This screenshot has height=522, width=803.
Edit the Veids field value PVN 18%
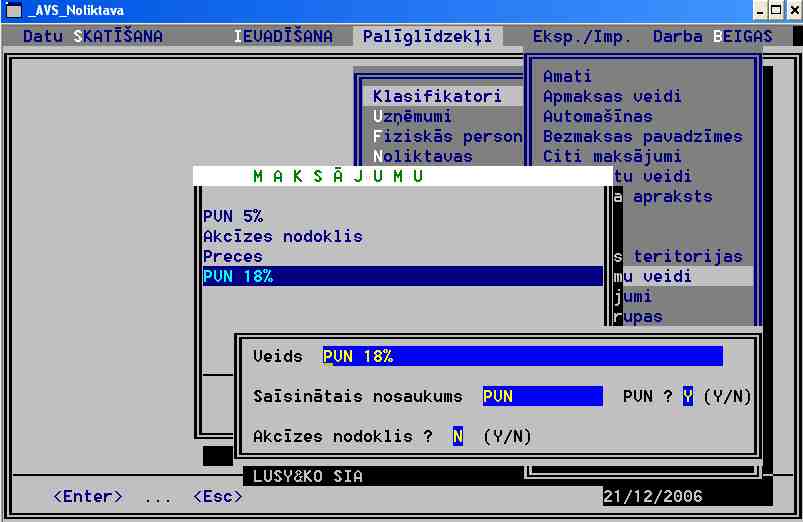pos(523,356)
